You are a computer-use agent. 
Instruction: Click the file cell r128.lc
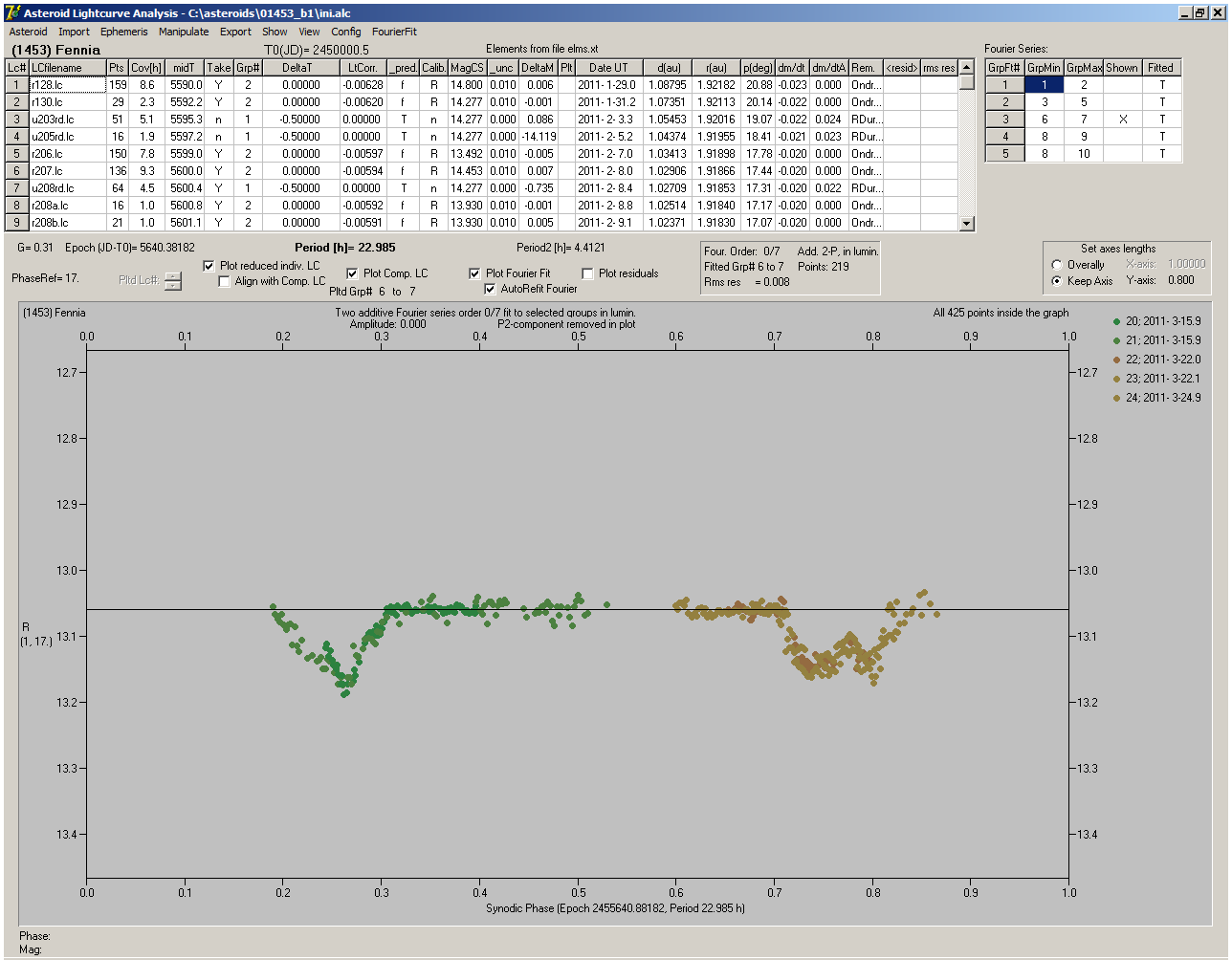click(x=67, y=85)
